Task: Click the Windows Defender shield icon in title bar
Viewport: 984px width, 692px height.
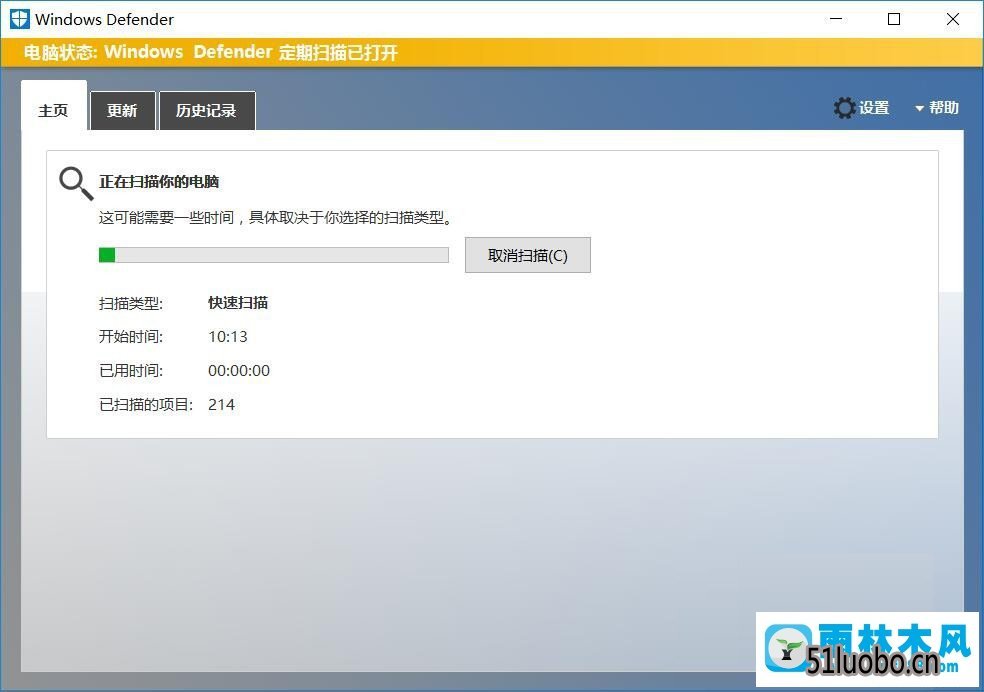Action: coord(19,19)
